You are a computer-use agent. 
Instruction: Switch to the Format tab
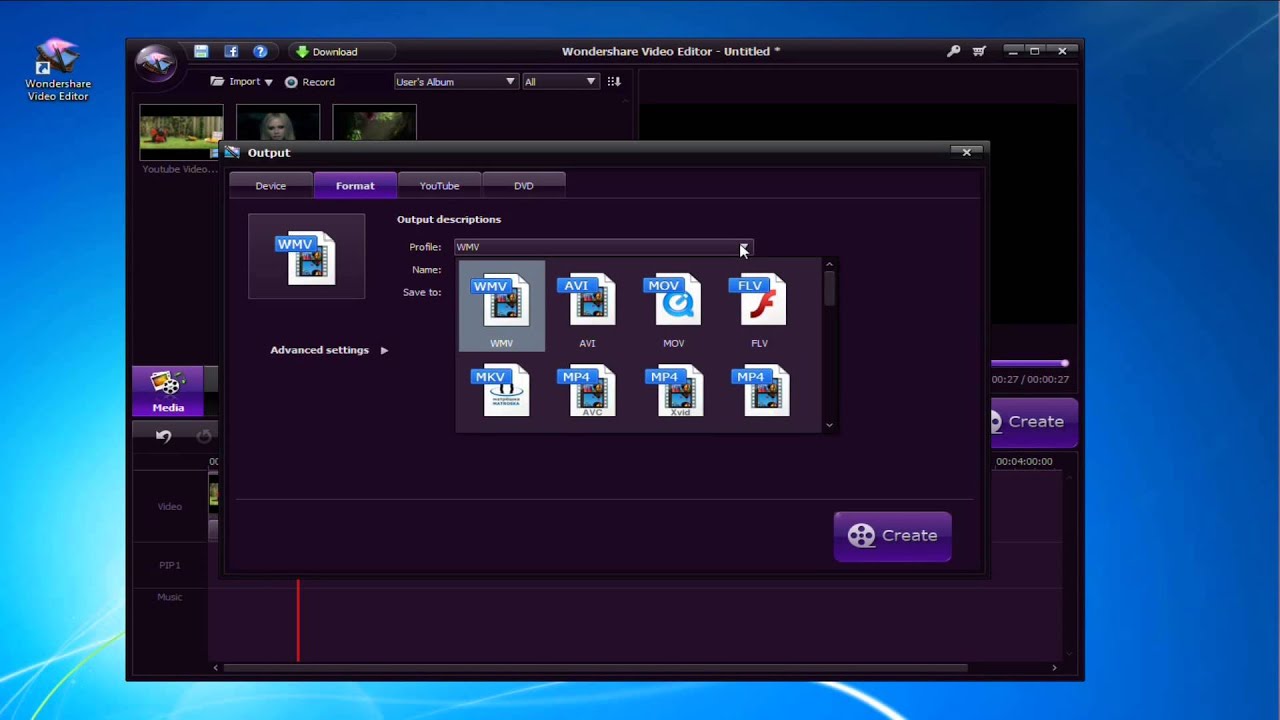tap(355, 185)
